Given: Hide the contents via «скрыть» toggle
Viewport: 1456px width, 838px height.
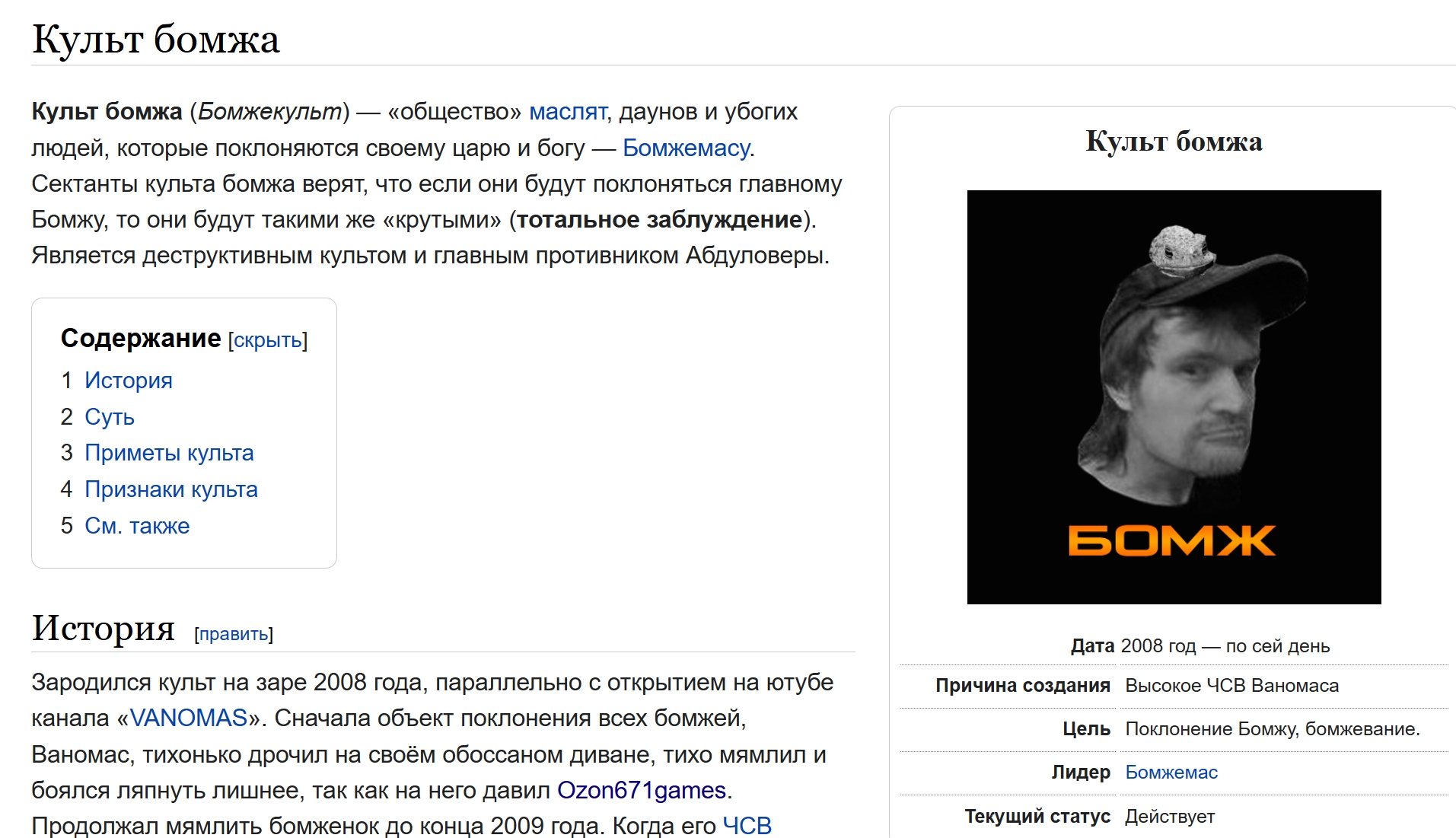Looking at the screenshot, I should [268, 340].
